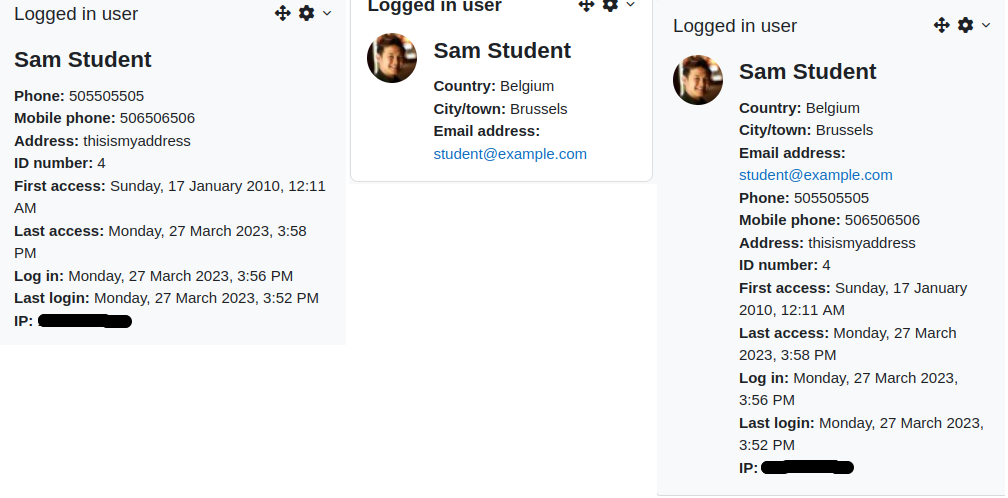This screenshot has width=1008, height=498.
Task: Open gear icon of the email-only user block
Action: (x=610, y=5)
